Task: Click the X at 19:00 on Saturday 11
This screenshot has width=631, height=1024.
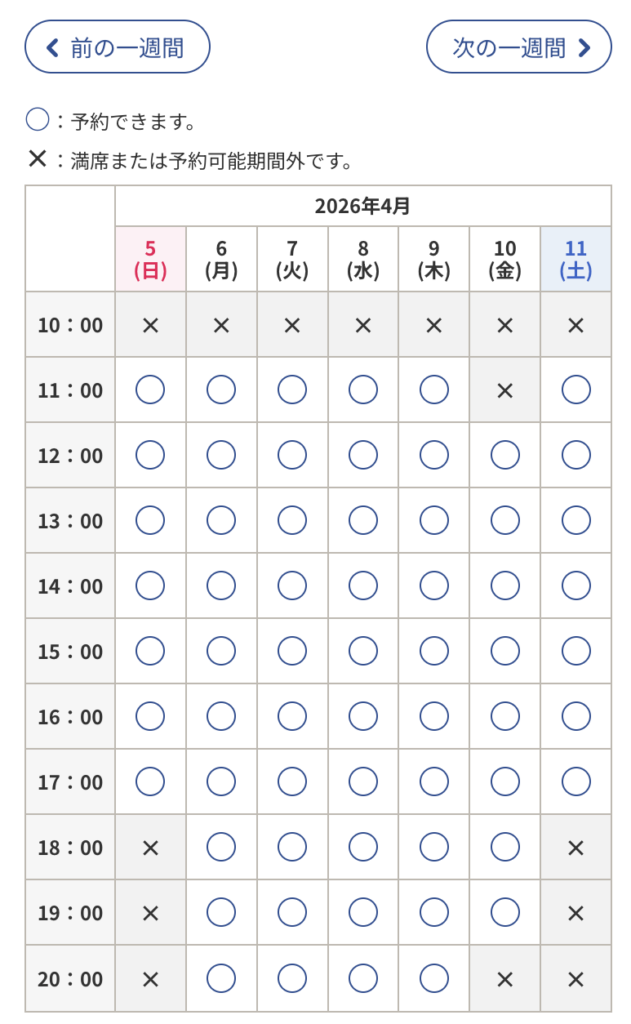Action: coord(576,912)
